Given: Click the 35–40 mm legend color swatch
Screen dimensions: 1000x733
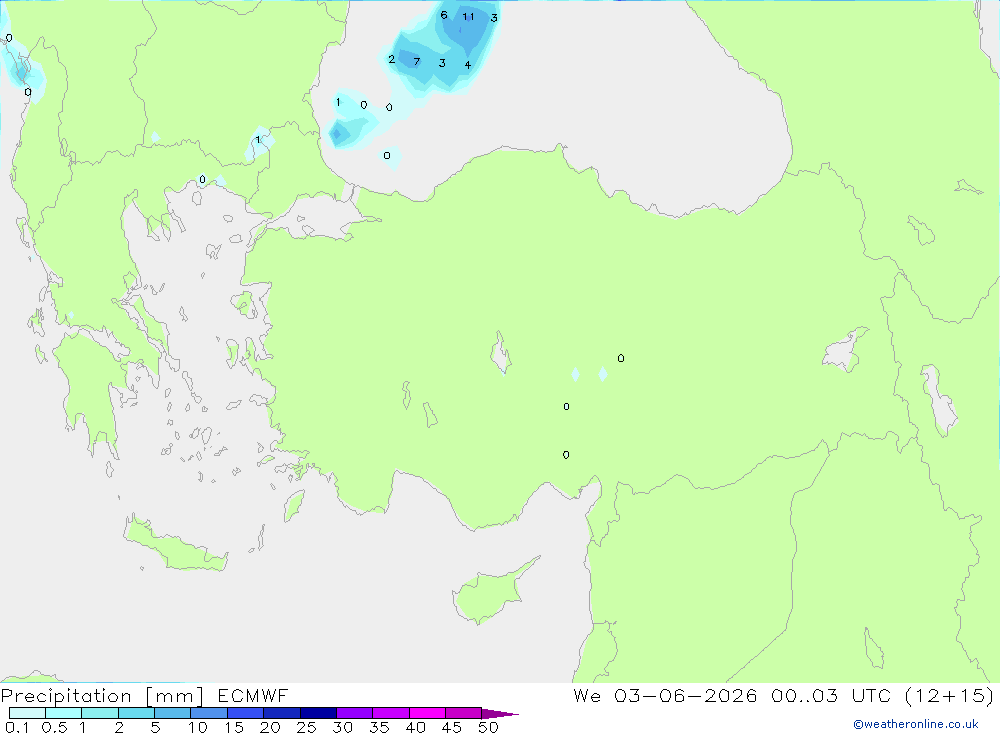Looking at the screenshot, I should pyautogui.click(x=391, y=713).
